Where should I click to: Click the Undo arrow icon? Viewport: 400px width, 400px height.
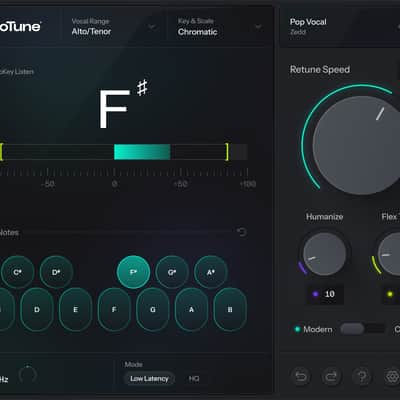click(x=301, y=376)
